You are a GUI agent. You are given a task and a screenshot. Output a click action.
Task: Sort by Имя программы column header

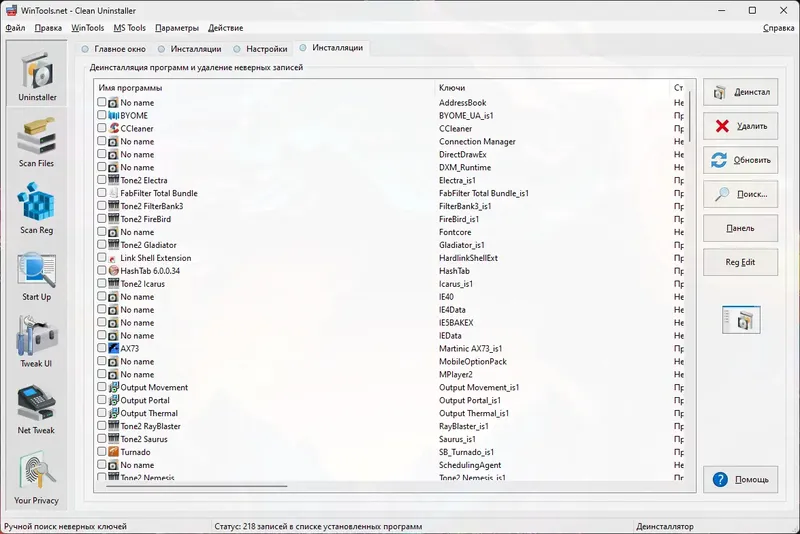pyautogui.click(x=265, y=88)
